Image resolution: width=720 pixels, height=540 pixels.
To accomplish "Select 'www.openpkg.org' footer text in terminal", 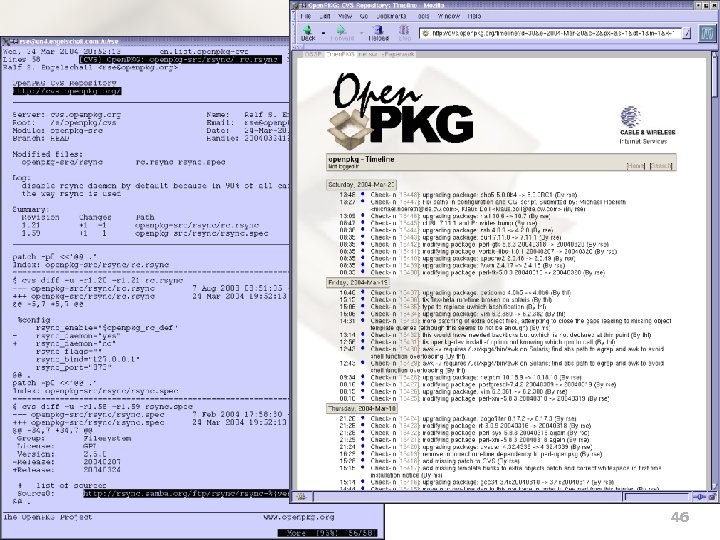I will click(298, 517).
